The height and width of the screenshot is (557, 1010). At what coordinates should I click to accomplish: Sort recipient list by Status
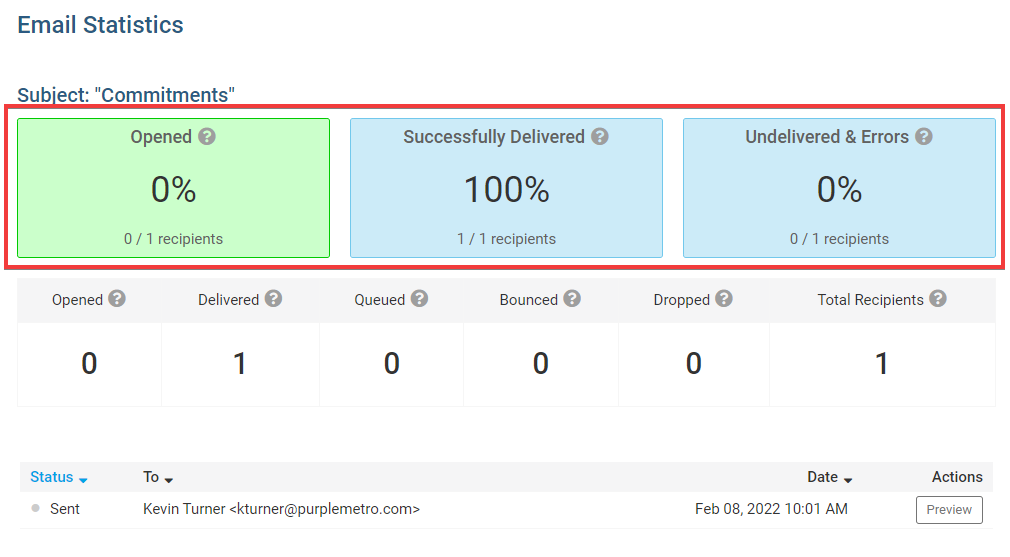(59, 477)
